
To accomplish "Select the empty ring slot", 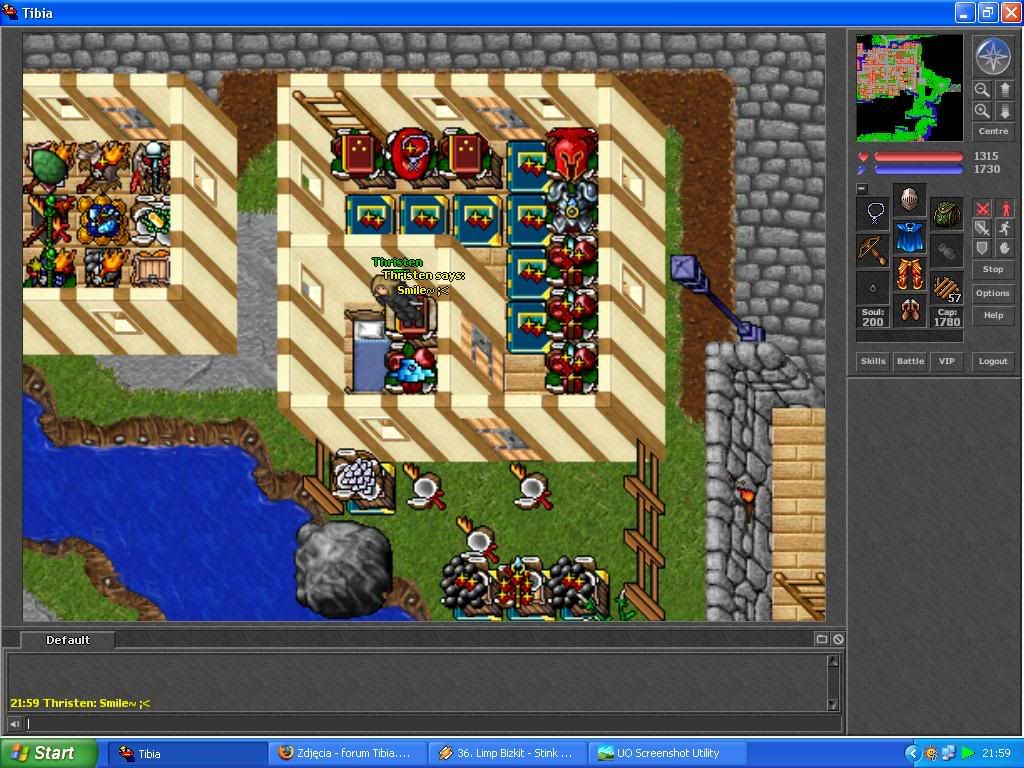I will (x=873, y=287).
